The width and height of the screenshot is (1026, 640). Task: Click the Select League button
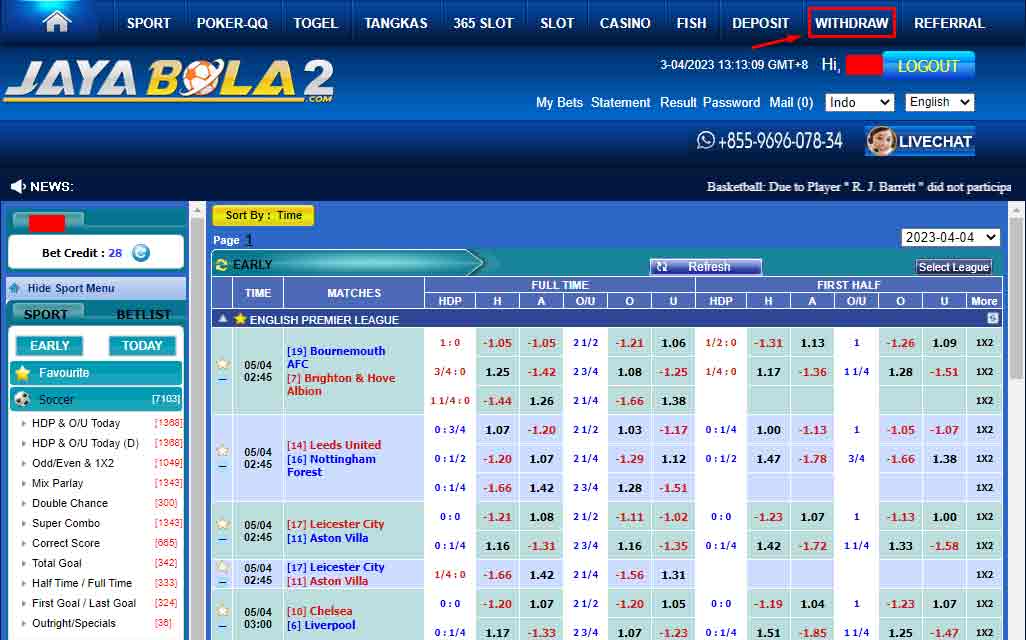click(953, 267)
